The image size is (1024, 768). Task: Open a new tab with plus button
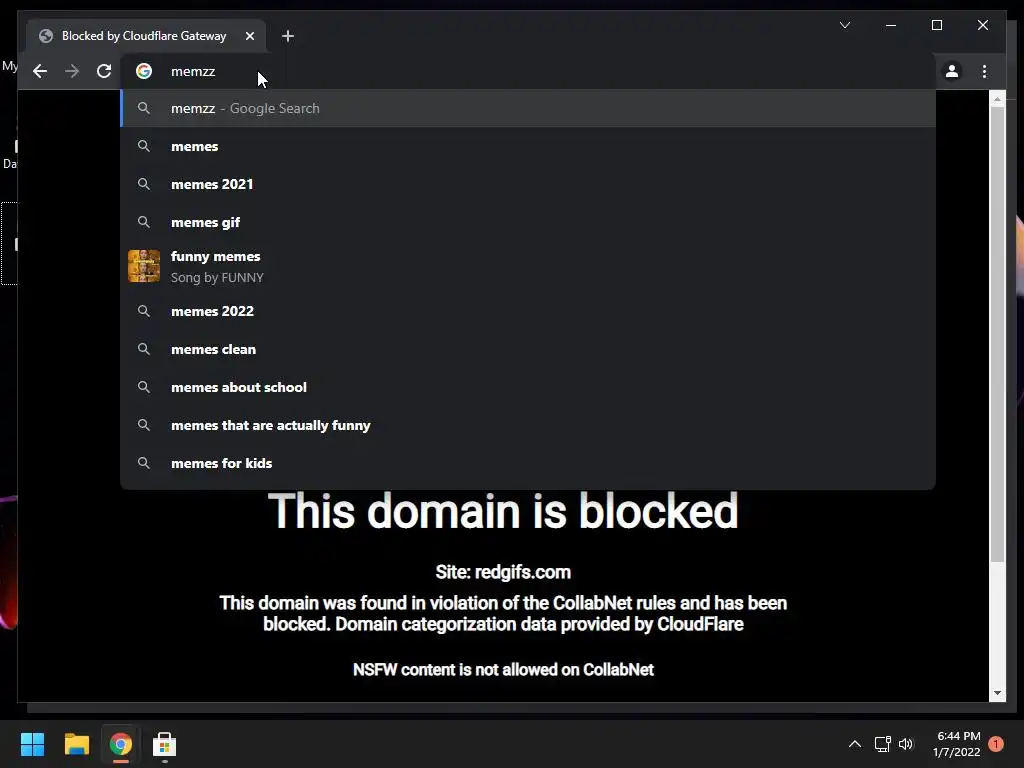(x=288, y=36)
